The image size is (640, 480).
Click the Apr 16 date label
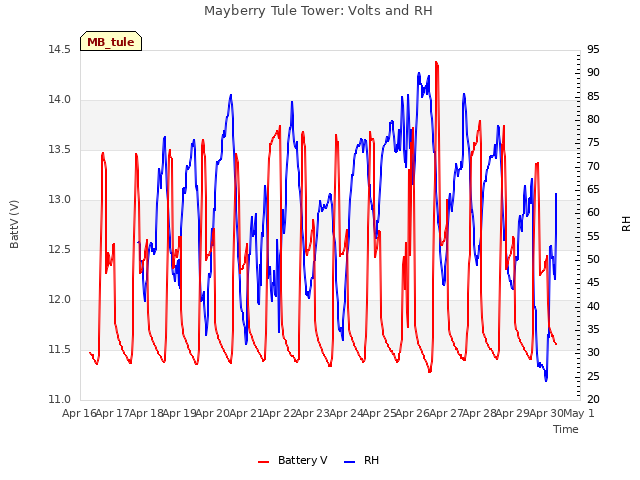pos(79,414)
